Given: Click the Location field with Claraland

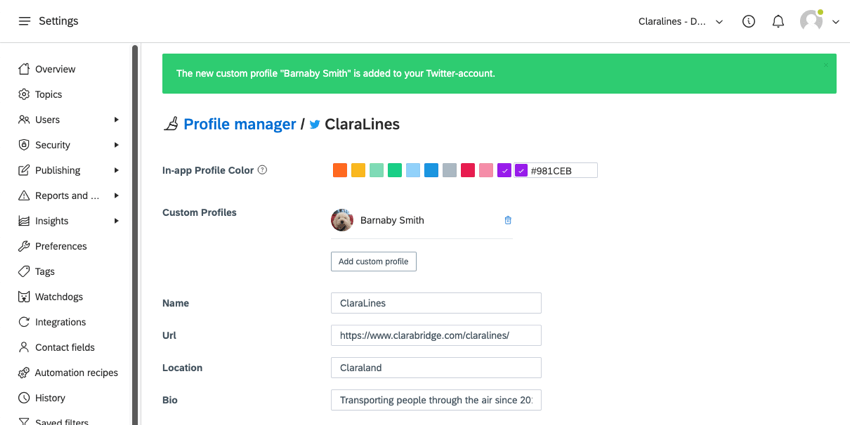Looking at the screenshot, I should pyautogui.click(x=436, y=368).
